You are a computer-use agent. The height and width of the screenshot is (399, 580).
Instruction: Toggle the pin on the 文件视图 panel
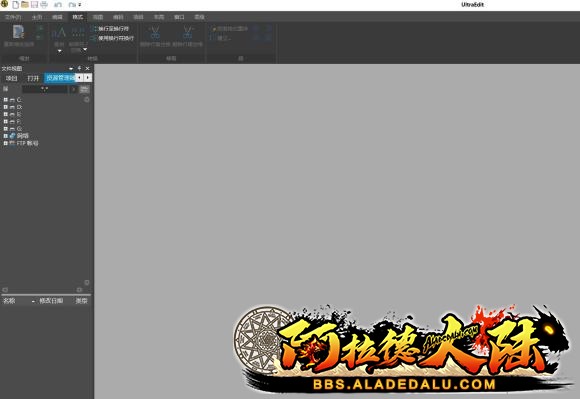(x=79, y=68)
